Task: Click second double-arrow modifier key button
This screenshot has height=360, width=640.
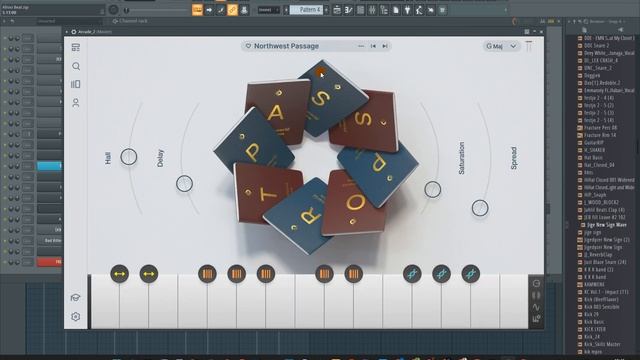Action: click(149, 274)
